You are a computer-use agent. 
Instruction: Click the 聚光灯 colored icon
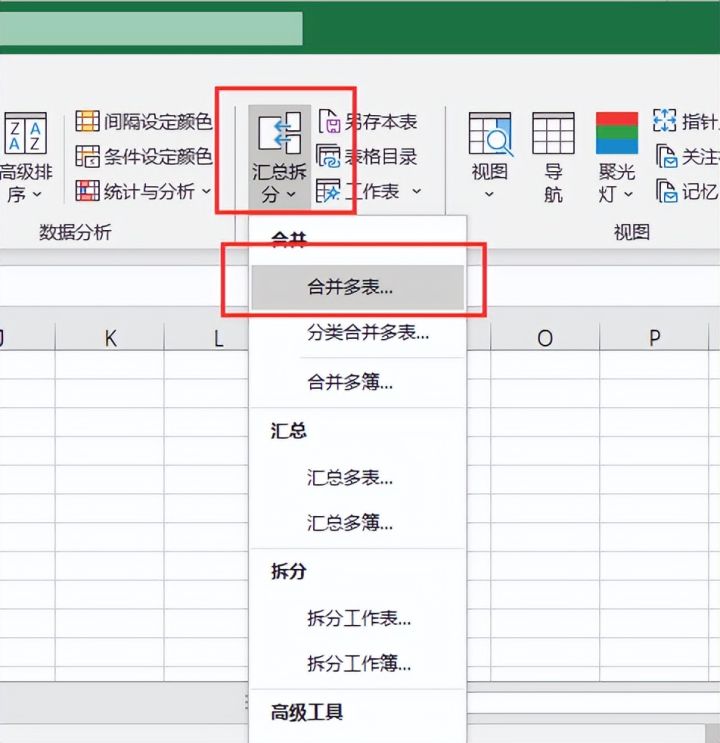[616, 133]
